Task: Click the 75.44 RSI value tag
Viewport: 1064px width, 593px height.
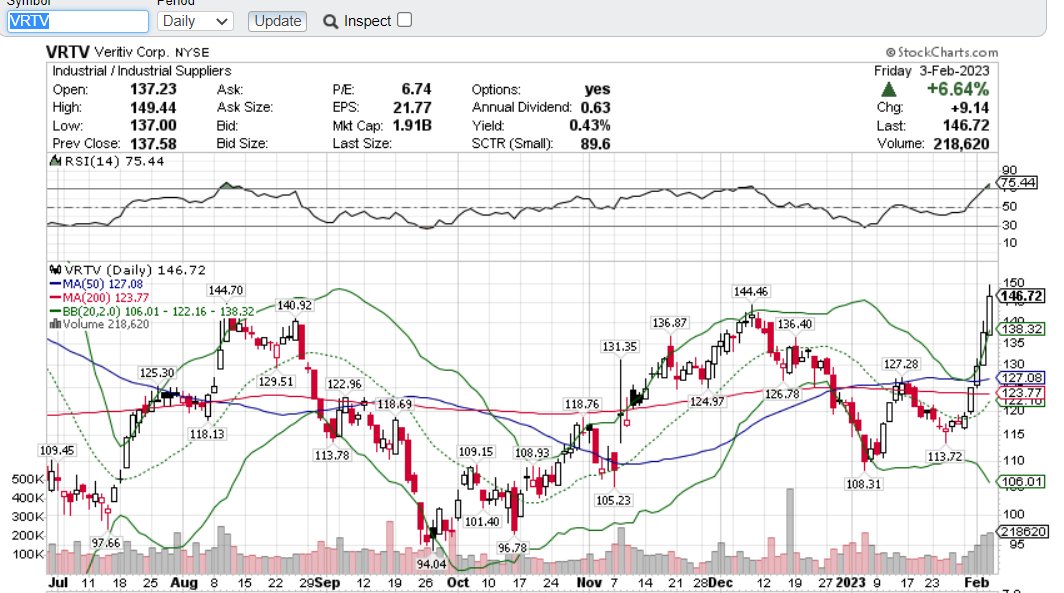Action: (1016, 182)
